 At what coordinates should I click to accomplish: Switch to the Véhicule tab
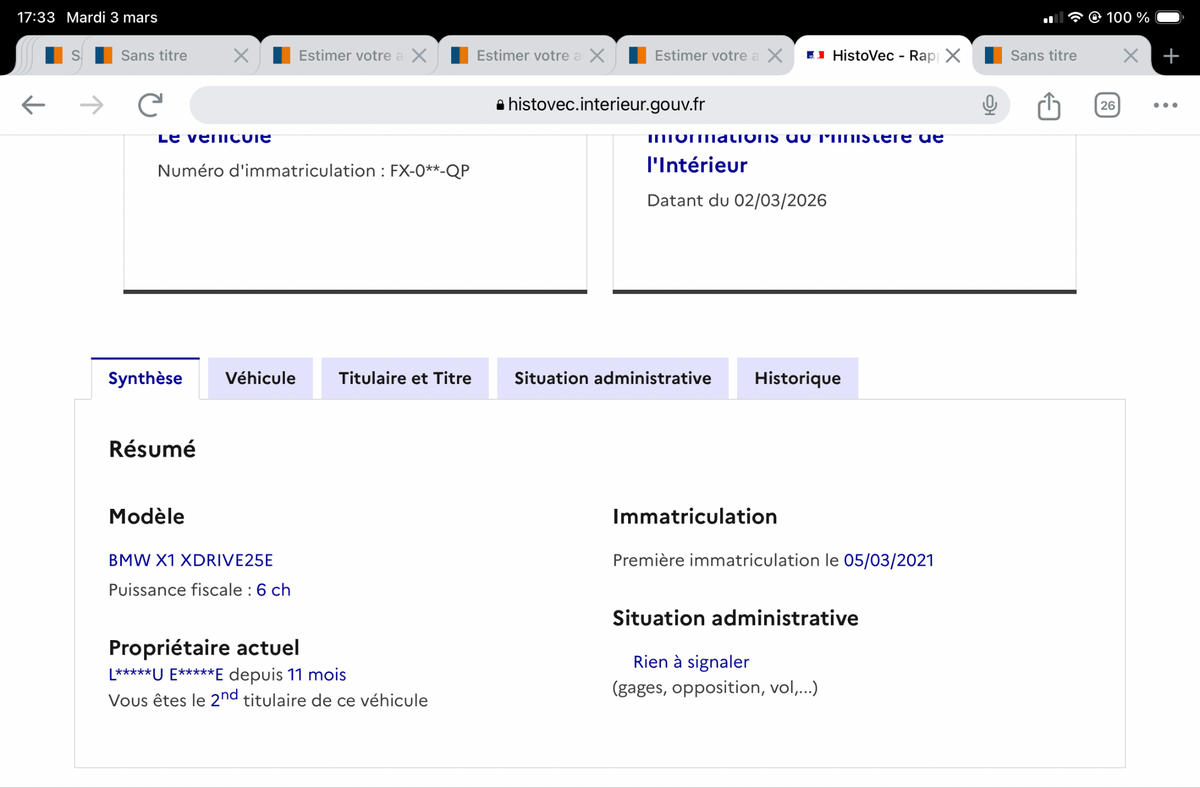click(x=260, y=378)
